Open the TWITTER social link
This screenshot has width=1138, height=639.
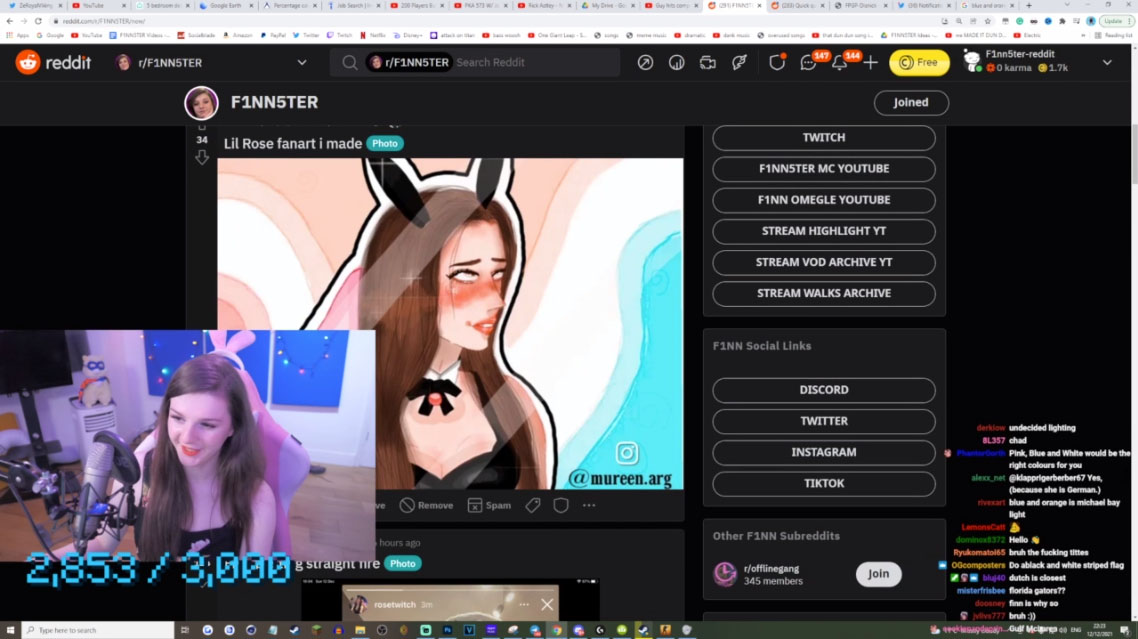[x=824, y=421]
